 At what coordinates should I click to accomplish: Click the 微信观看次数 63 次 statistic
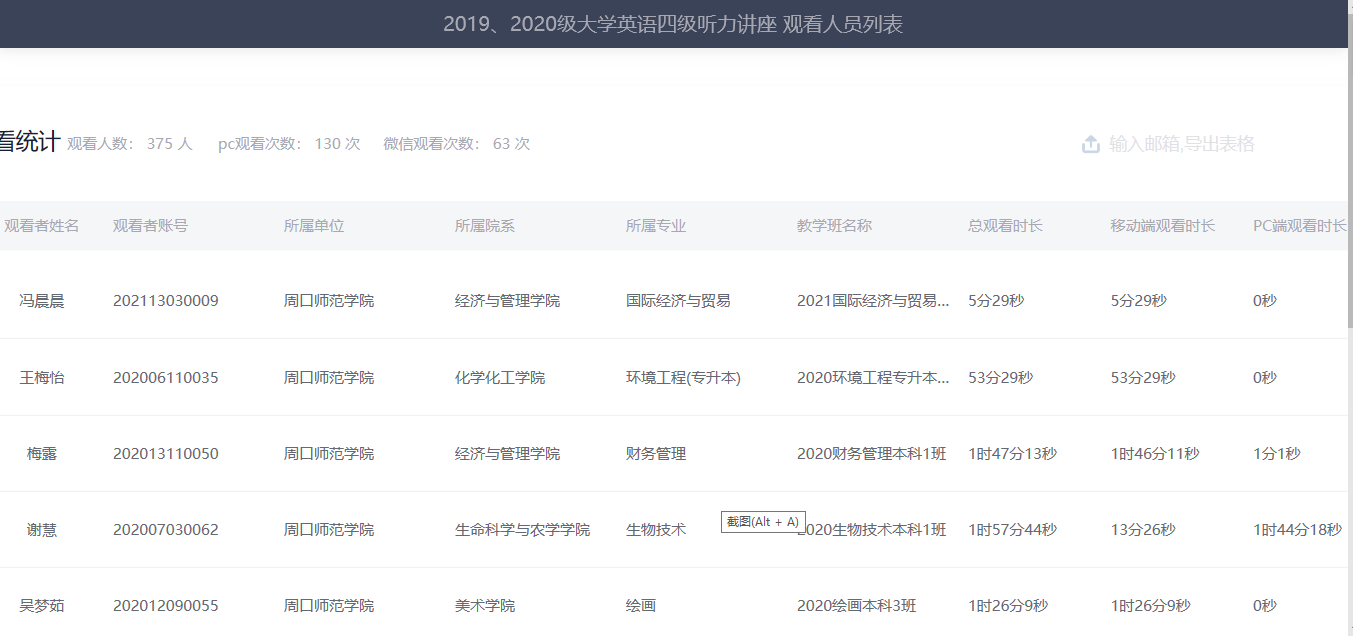pyautogui.click(x=457, y=144)
